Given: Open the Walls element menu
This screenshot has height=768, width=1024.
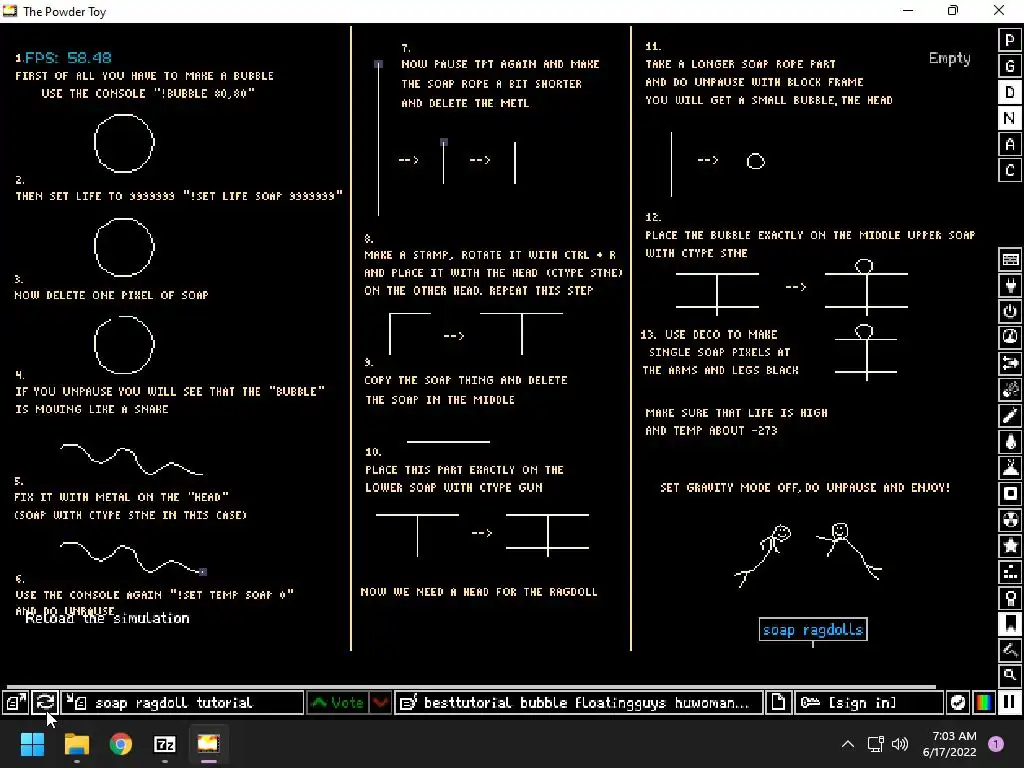Looking at the screenshot, I should pyautogui.click(x=1010, y=259).
